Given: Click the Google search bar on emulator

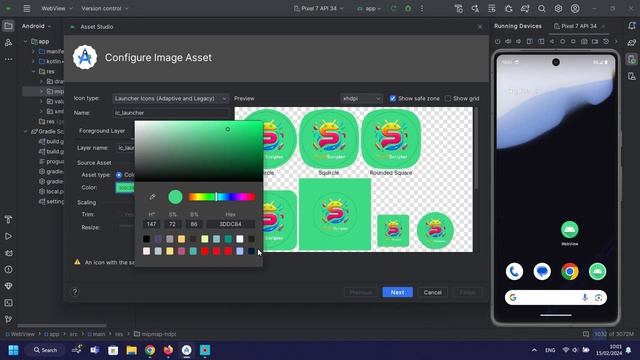Looking at the screenshot, I should [556, 298].
